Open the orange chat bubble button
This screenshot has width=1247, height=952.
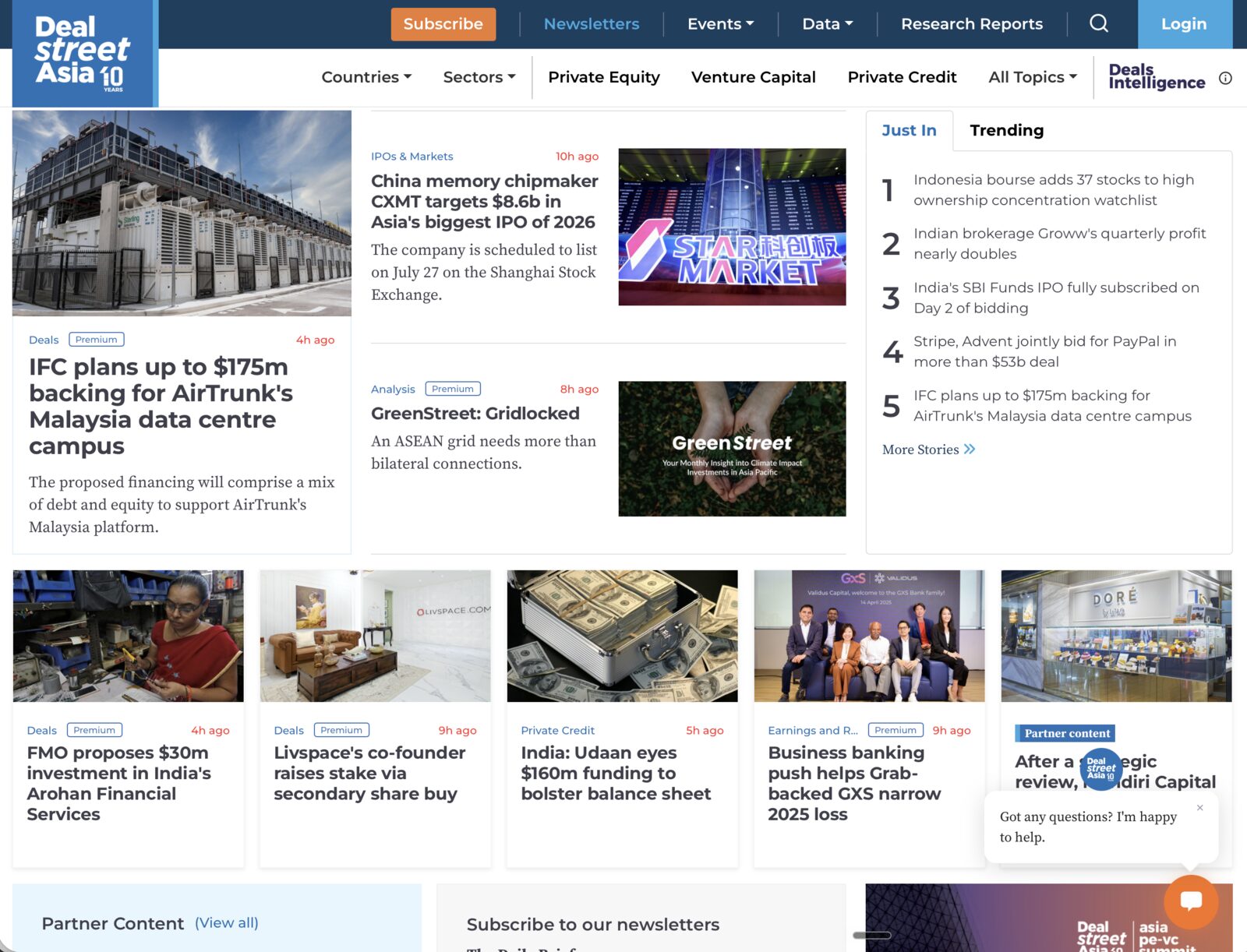coord(1190,901)
